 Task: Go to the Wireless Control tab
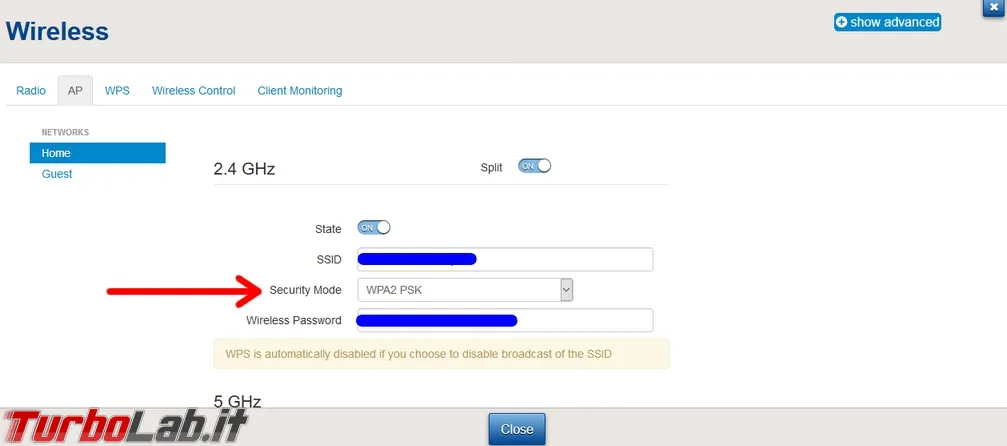click(193, 91)
